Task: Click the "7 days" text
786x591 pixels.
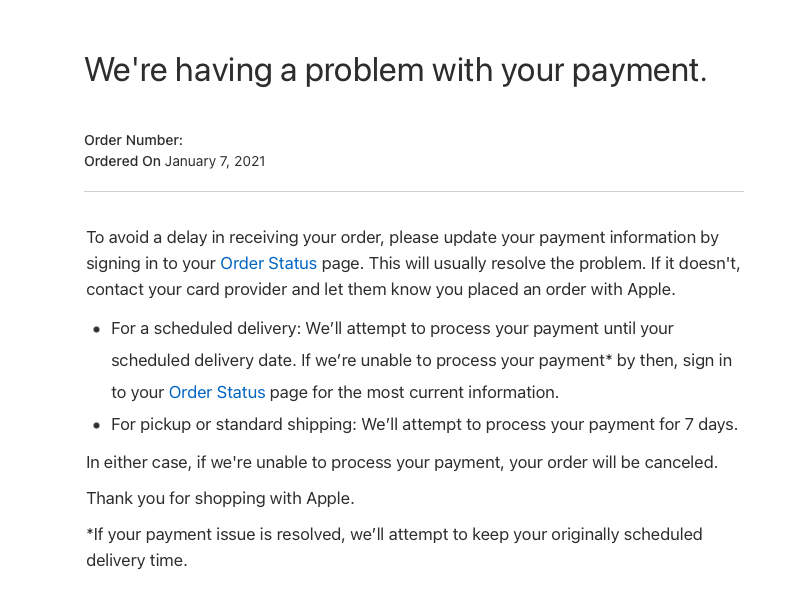Action: tap(711, 424)
